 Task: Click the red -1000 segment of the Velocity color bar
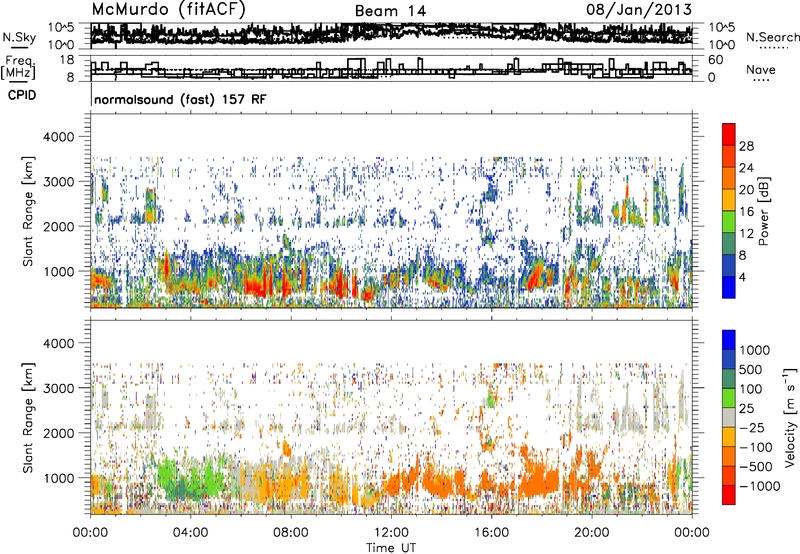coord(729,495)
